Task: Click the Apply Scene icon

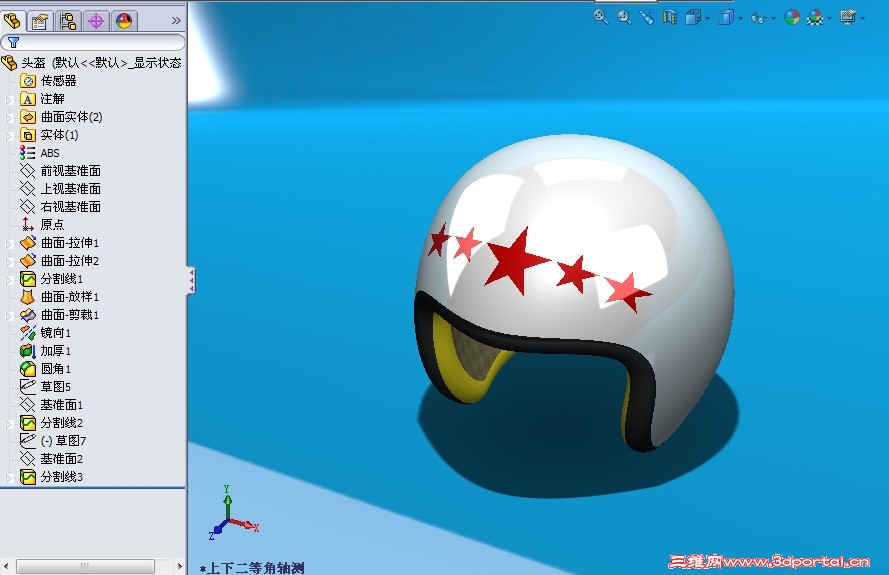Action: click(815, 18)
